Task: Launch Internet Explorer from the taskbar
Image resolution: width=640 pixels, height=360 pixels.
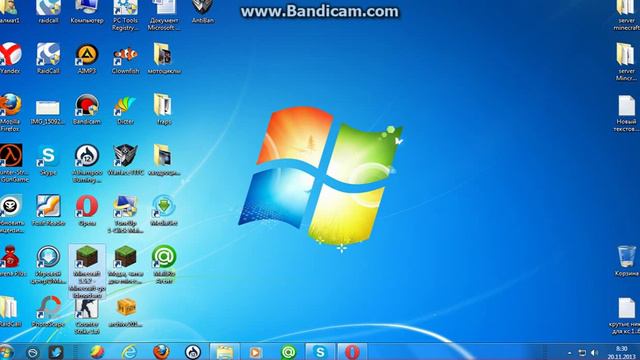Action: pos(129,352)
